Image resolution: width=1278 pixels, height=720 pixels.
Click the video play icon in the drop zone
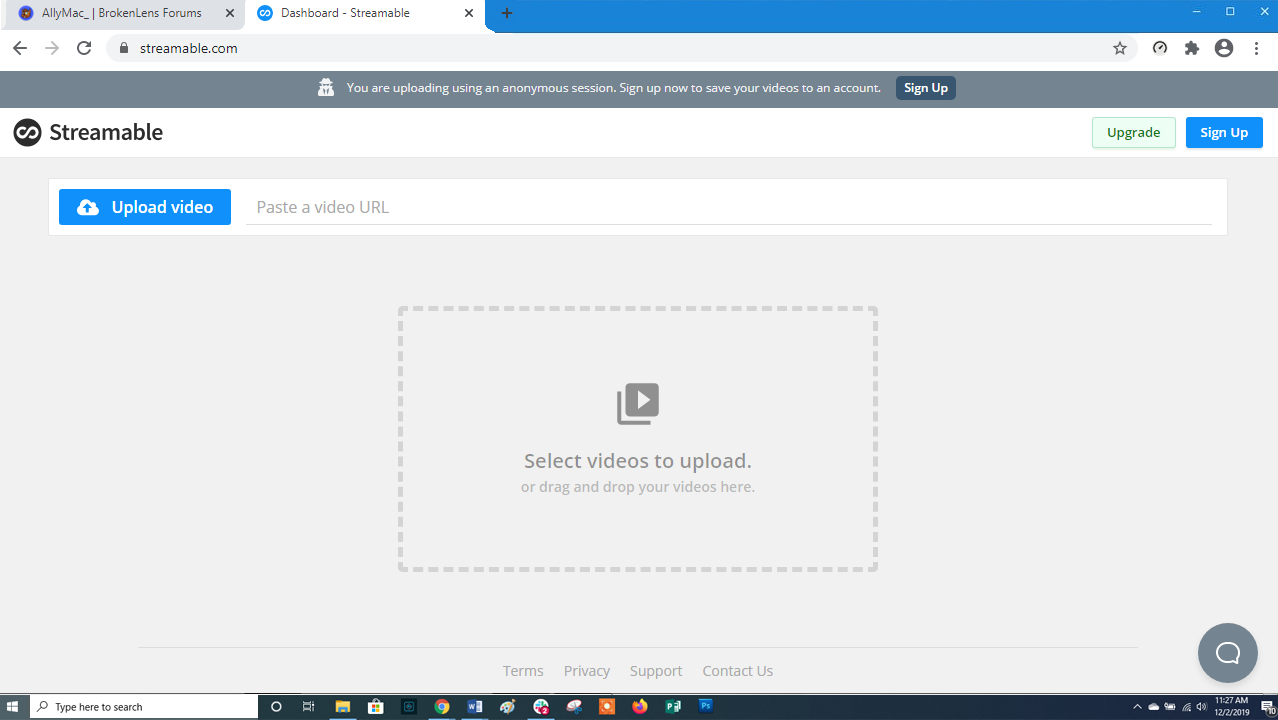point(638,404)
